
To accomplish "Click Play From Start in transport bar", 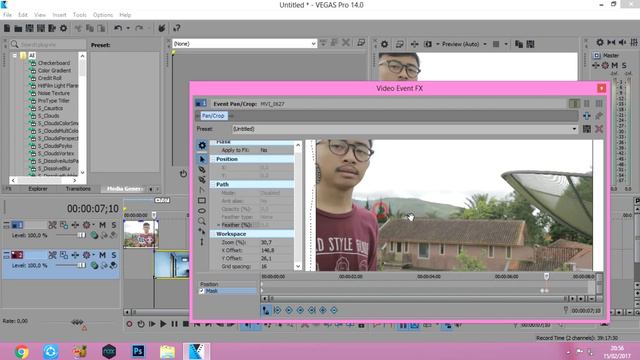I will coord(152,324).
